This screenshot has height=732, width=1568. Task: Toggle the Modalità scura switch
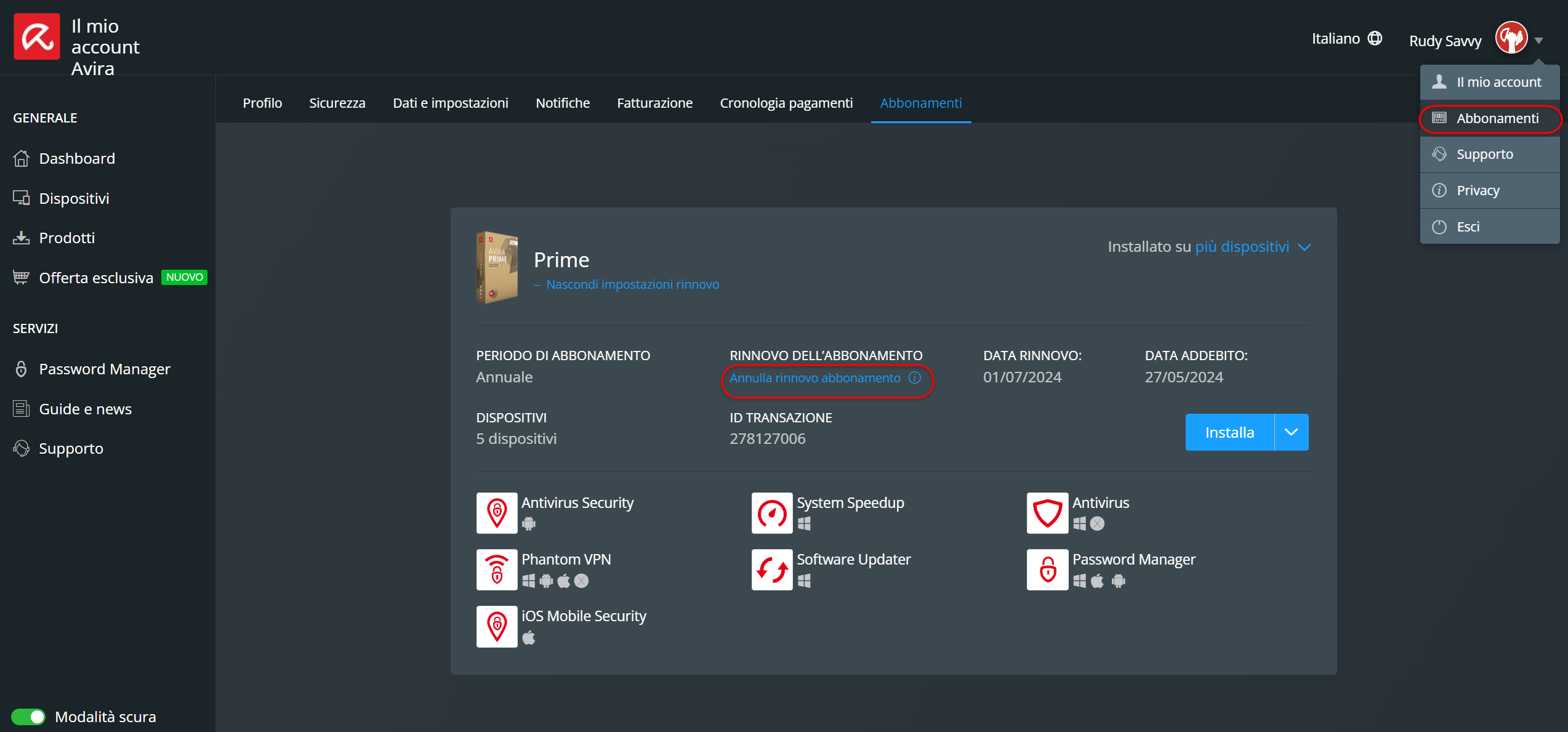(28, 717)
